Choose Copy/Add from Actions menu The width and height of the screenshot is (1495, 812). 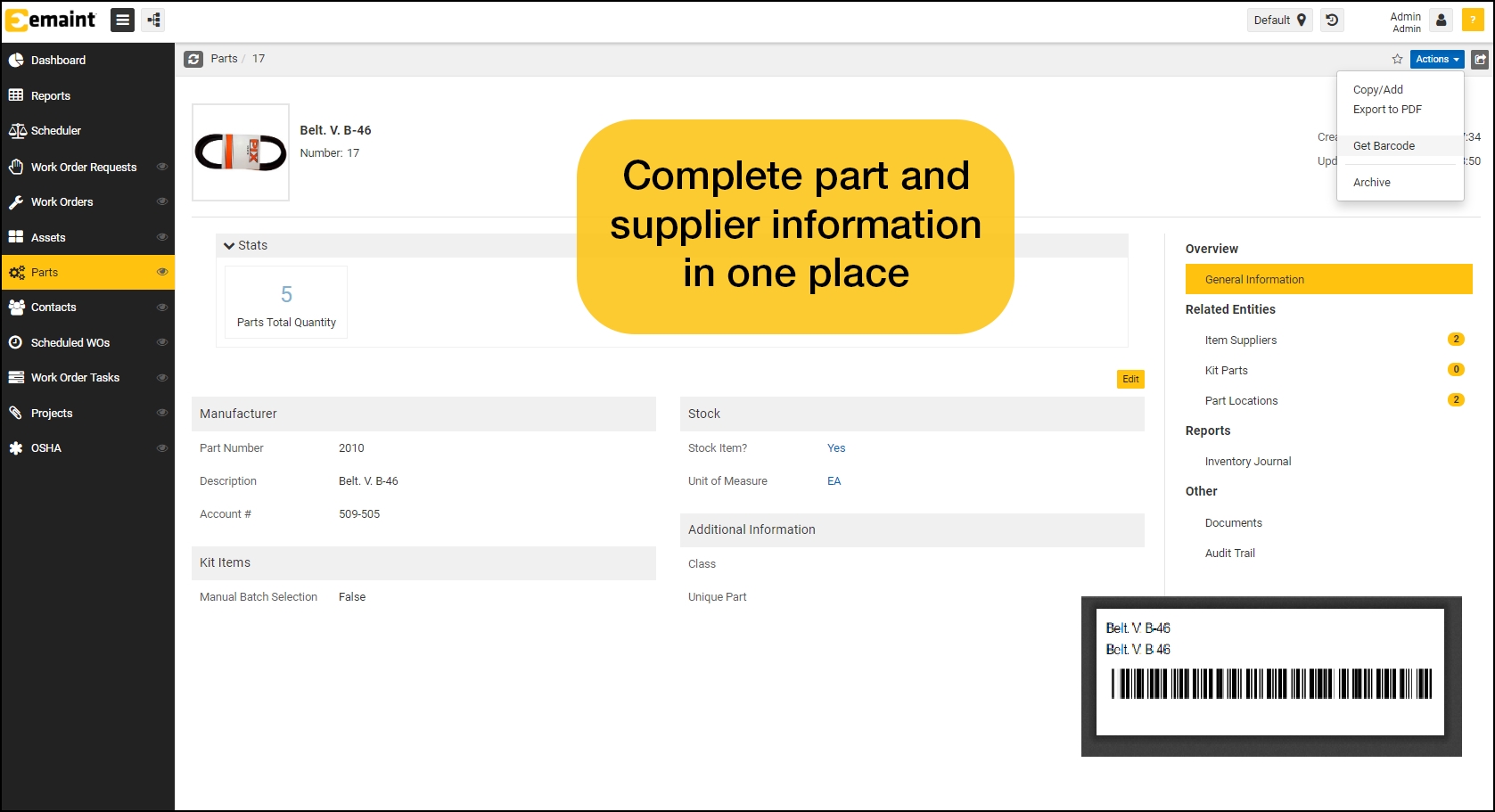point(1378,89)
